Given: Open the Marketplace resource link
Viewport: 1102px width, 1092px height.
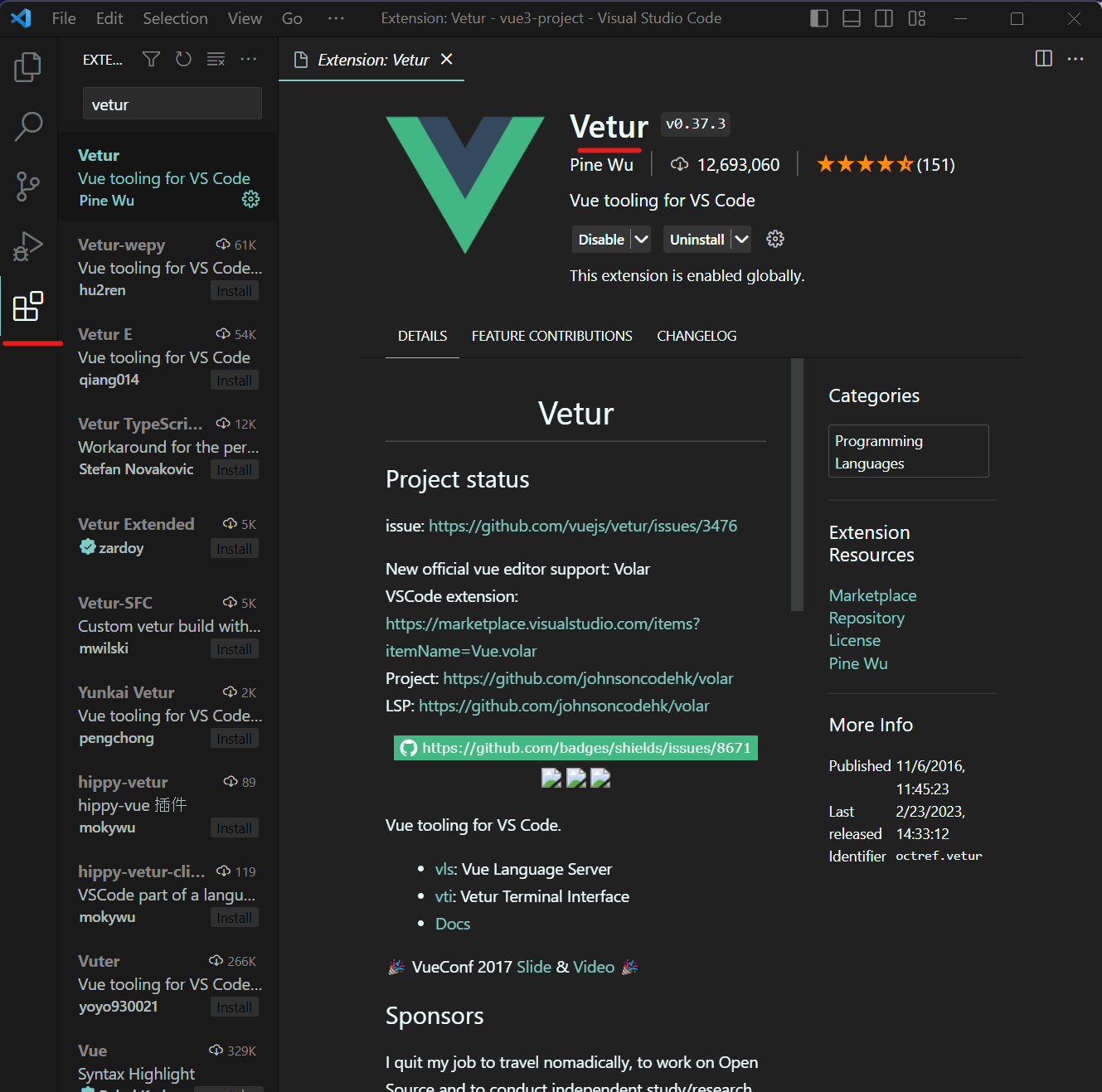Looking at the screenshot, I should coord(872,595).
